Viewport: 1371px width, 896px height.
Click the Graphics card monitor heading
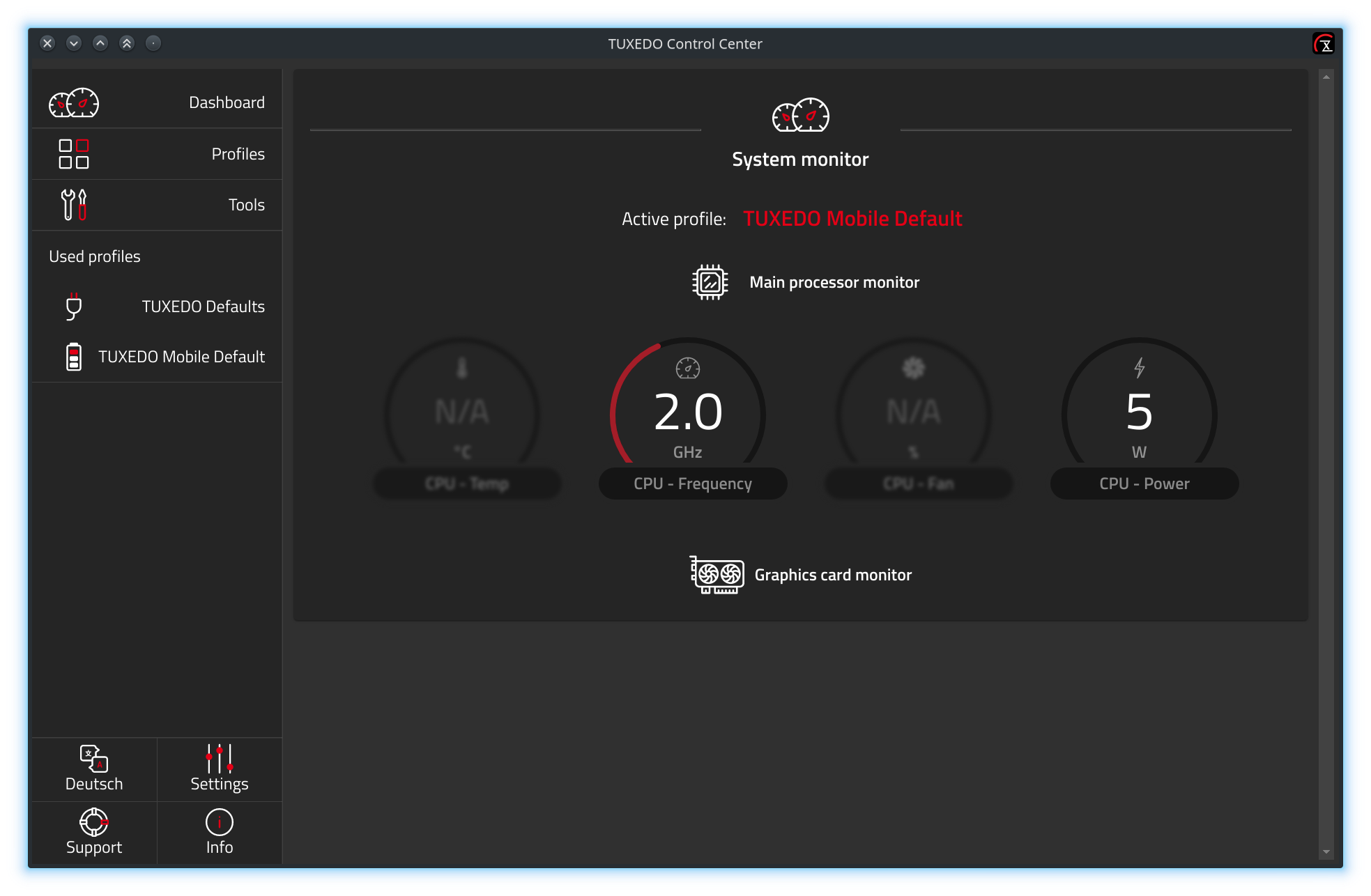833,575
